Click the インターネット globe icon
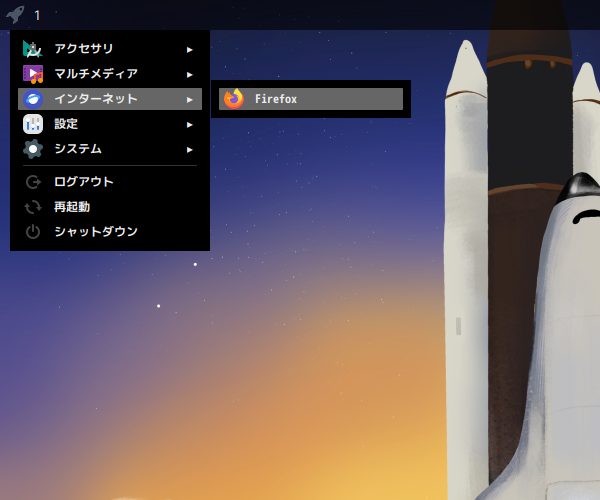 [33, 99]
